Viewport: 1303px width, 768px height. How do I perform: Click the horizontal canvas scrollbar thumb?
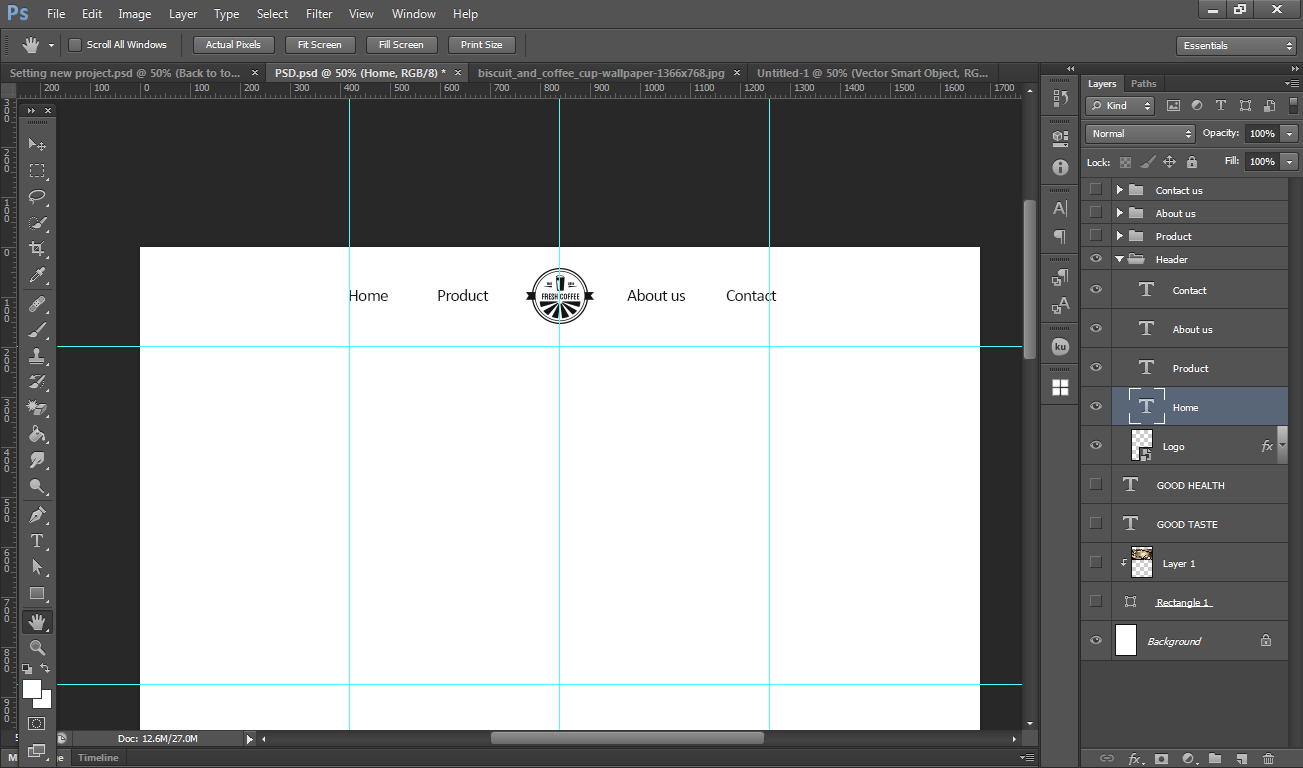tap(627, 738)
